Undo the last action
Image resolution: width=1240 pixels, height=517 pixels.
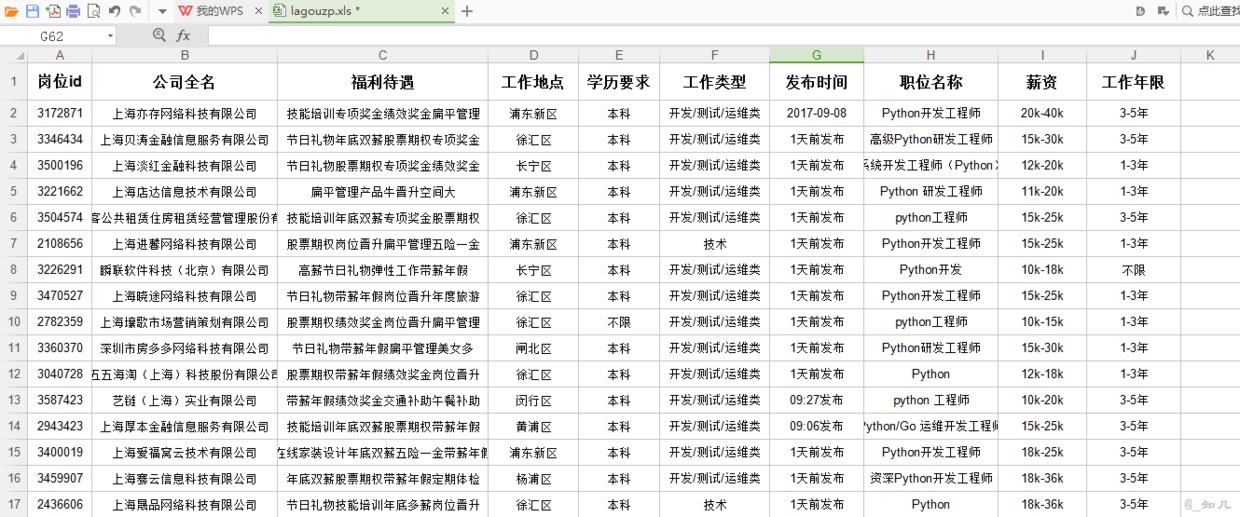(114, 11)
